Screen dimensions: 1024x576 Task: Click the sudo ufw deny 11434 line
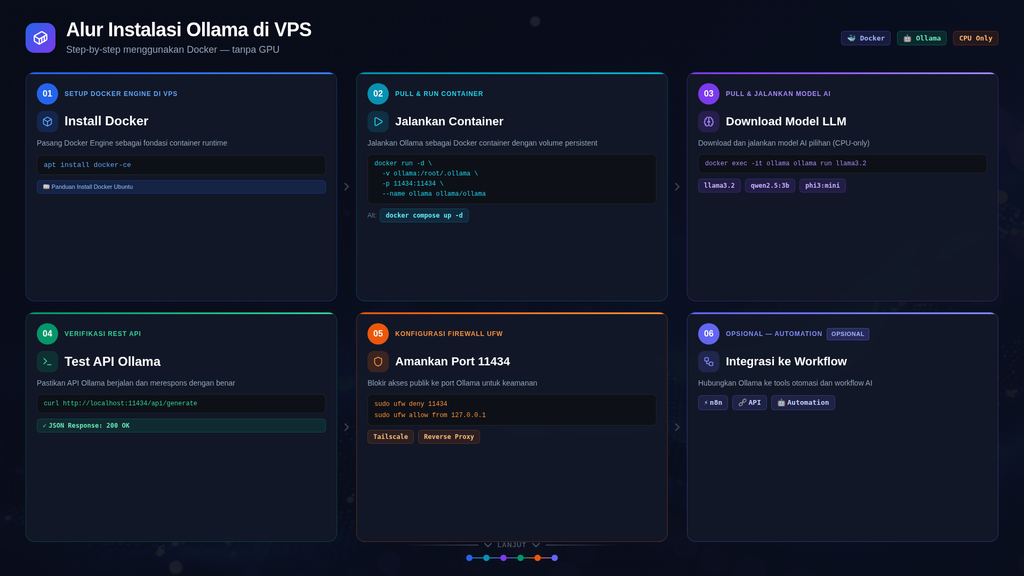coord(411,404)
